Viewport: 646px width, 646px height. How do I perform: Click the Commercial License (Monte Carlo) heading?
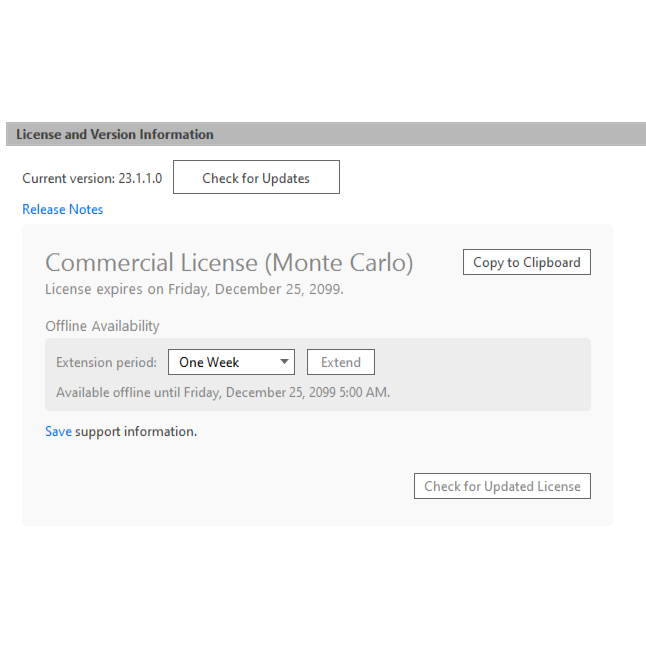(229, 263)
